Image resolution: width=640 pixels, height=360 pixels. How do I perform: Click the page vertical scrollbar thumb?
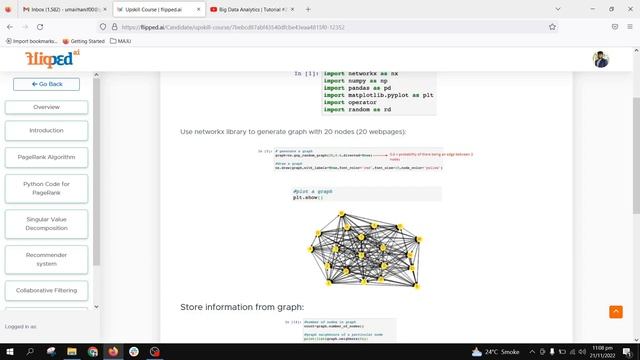click(636, 155)
